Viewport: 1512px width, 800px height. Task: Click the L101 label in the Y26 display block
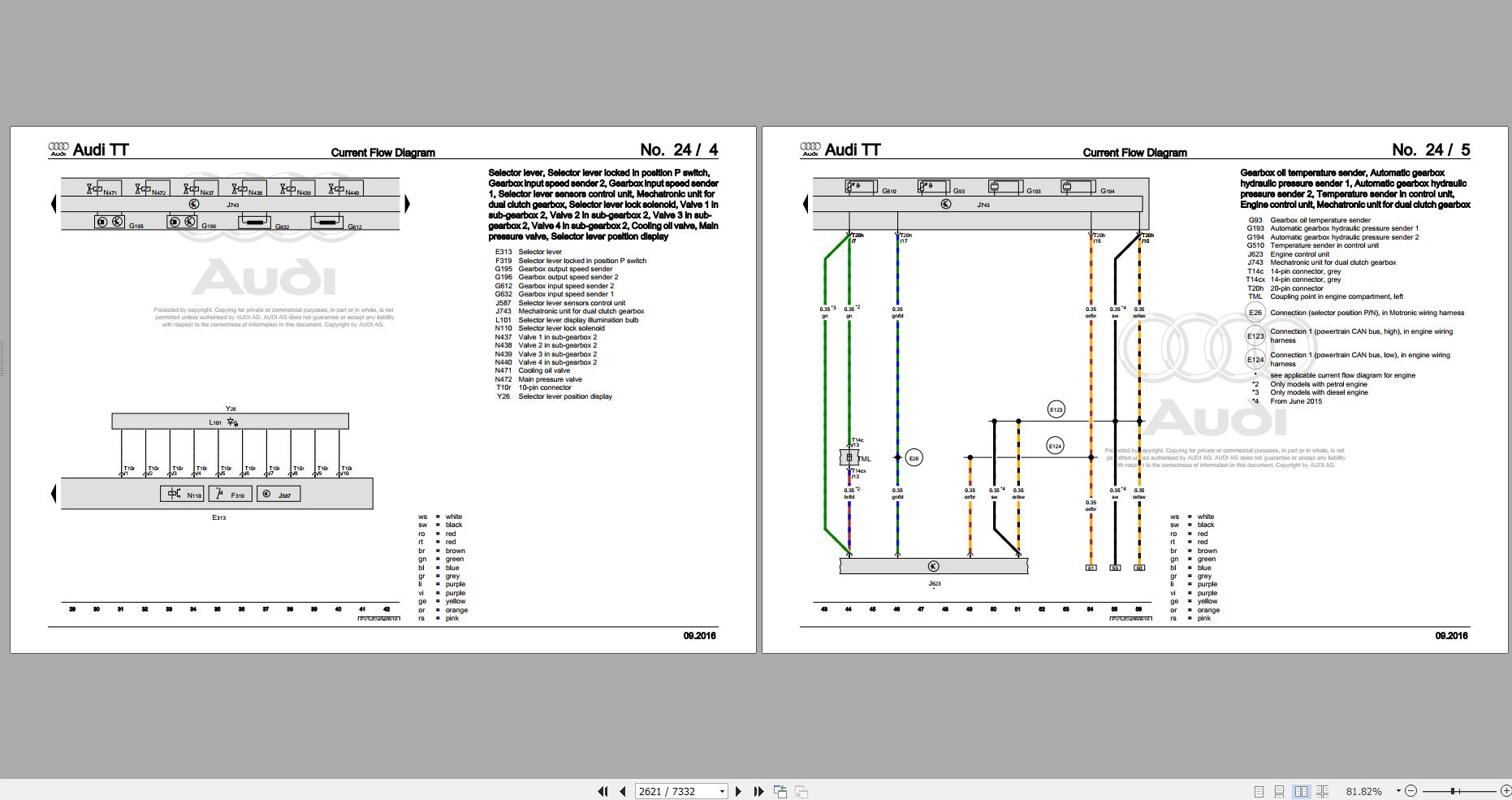[215, 422]
